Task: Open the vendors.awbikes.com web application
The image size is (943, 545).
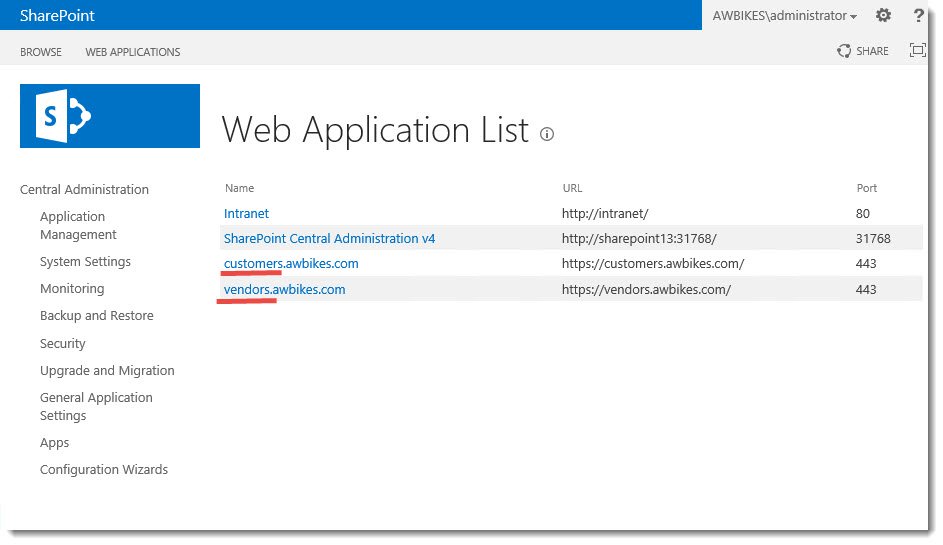Action: tap(284, 289)
